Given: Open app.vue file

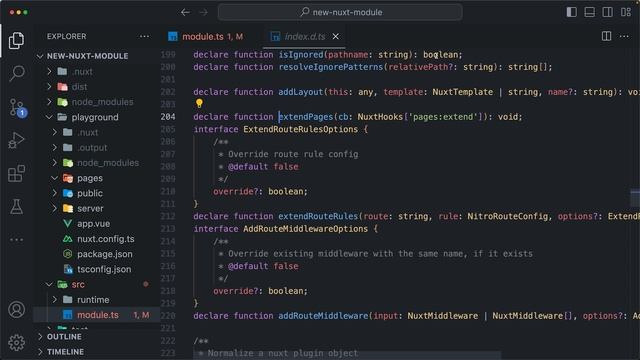Looking at the screenshot, I should point(93,224).
